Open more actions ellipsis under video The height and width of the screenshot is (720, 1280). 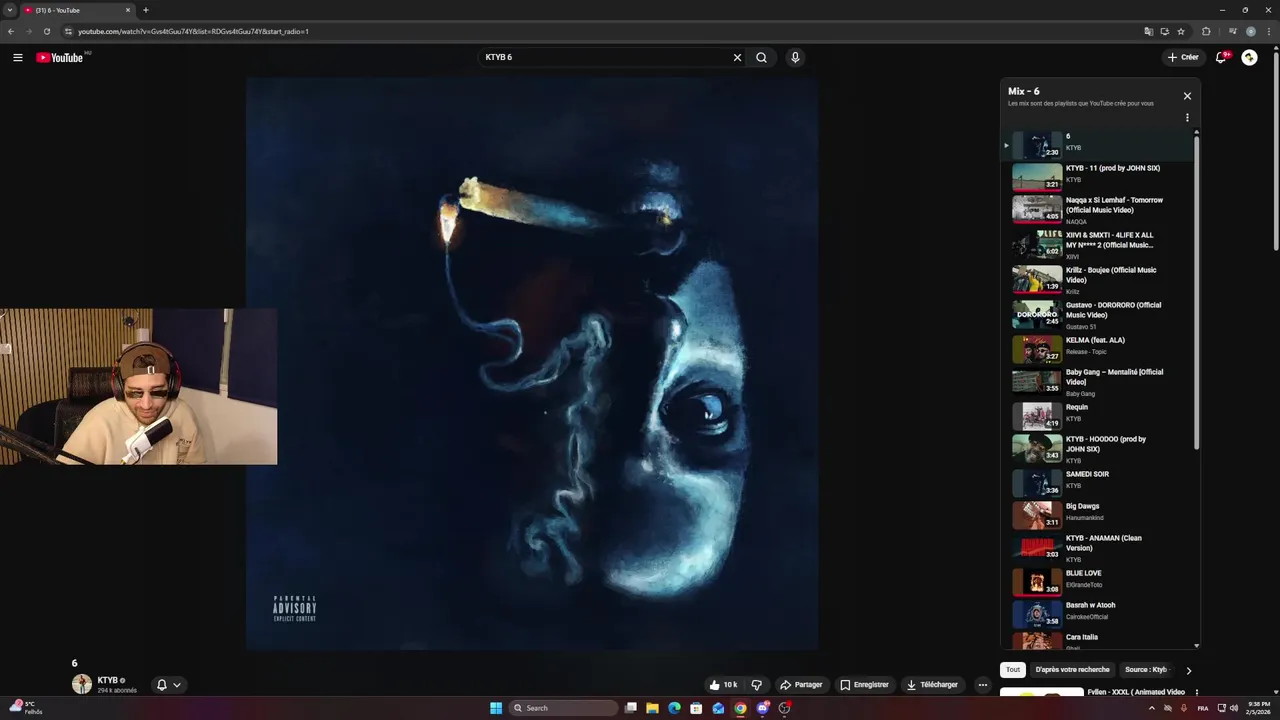coord(983,685)
